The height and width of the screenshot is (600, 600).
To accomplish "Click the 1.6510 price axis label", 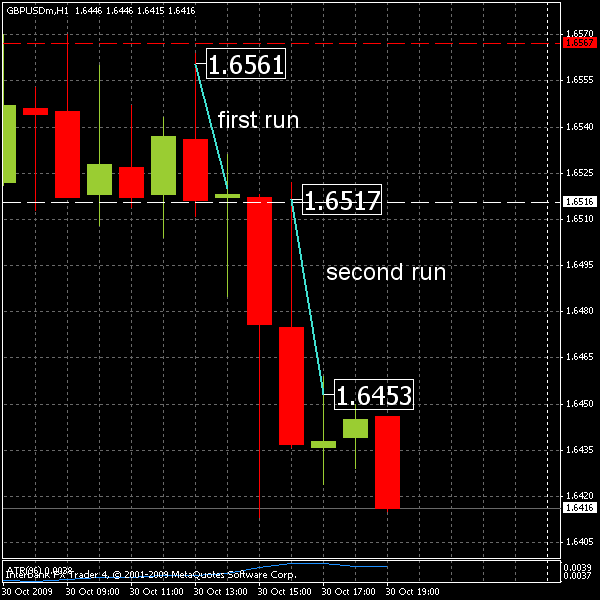I will tap(579, 219).
